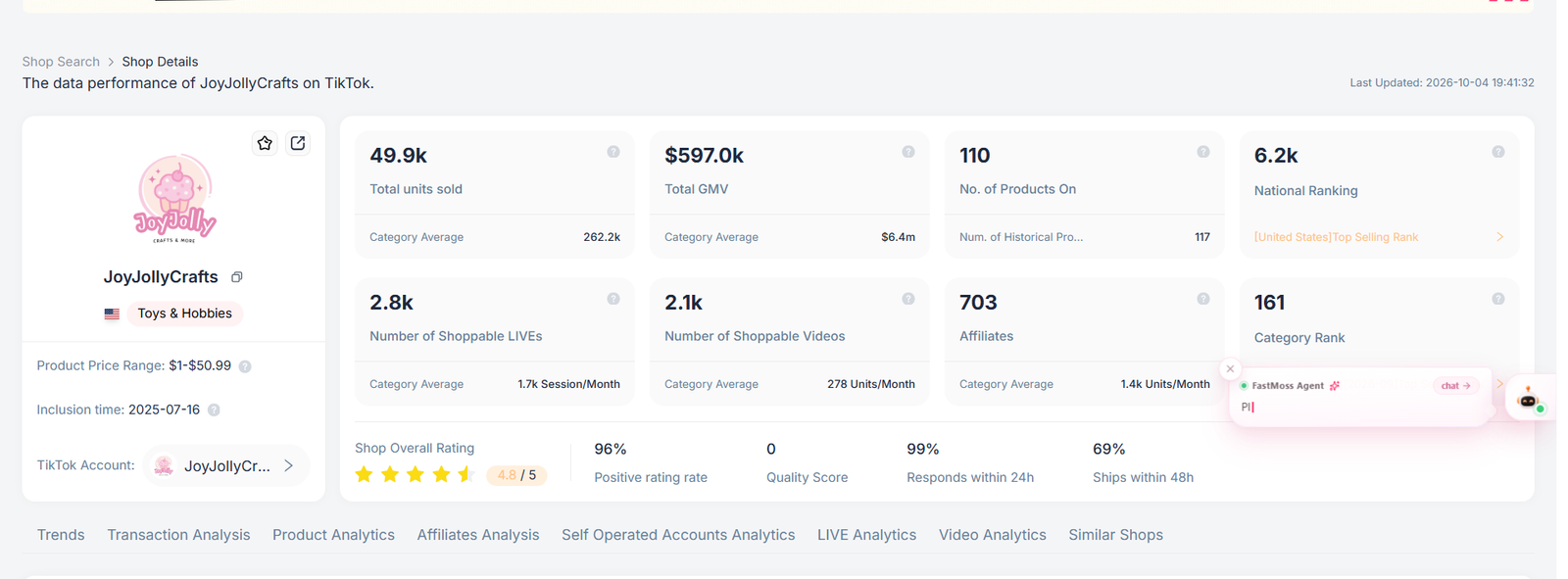Click the $6.4m category average value
The height and width of the screenshot is (579, 1568).
pyautogui.click(x=898, y=237)
